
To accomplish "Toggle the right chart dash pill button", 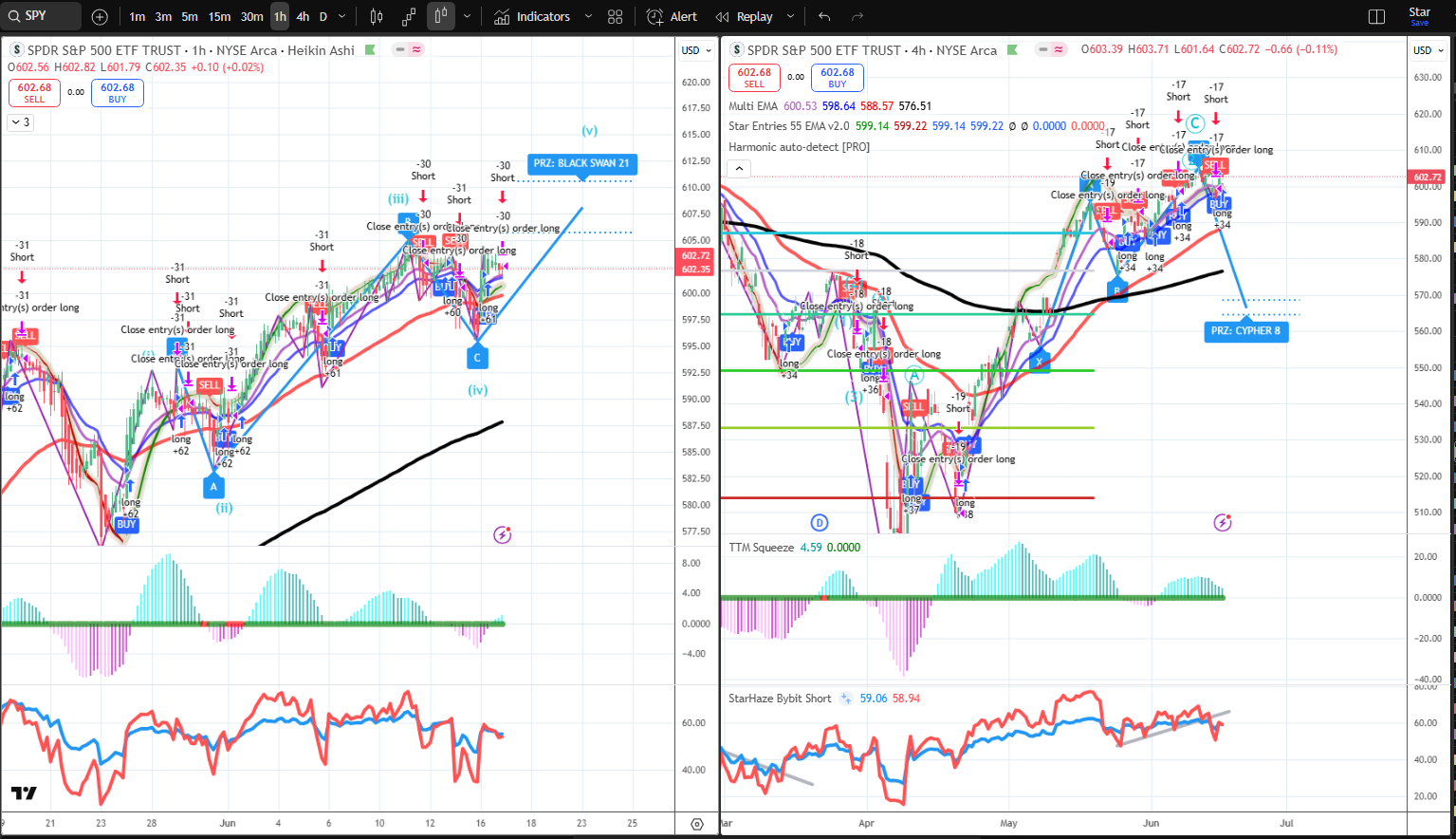I will click(x=1042, y=49).
